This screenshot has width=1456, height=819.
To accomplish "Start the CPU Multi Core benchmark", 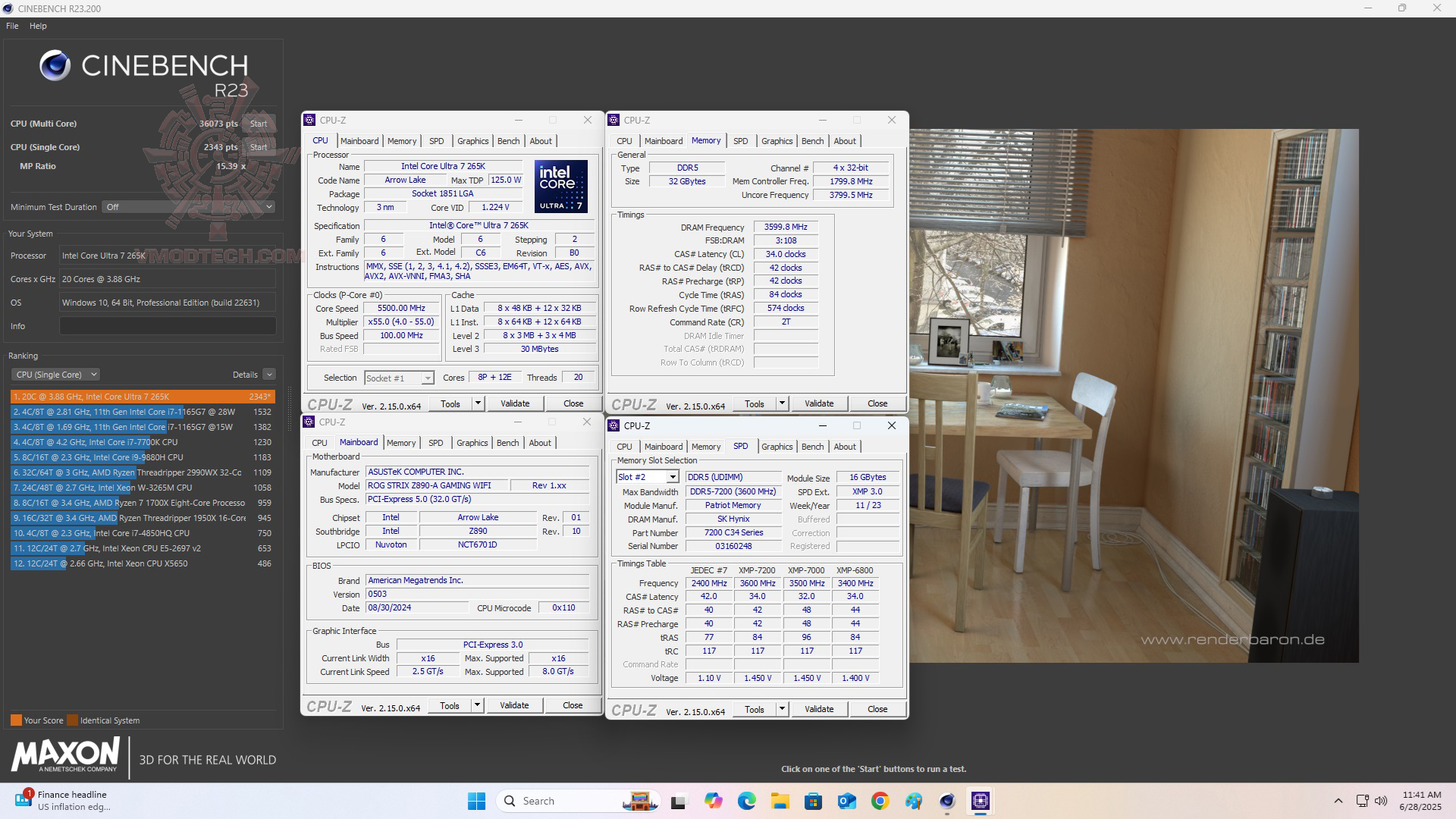I will [259, 123].
